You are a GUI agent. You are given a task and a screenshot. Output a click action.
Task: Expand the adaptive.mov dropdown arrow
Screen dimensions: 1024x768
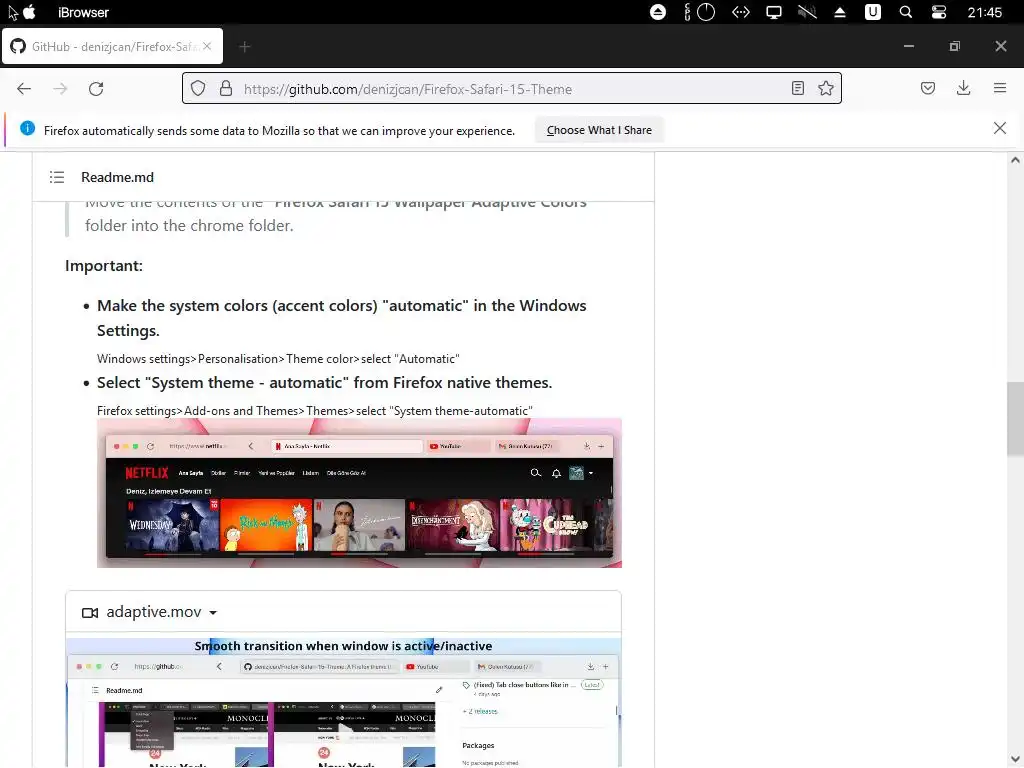(213, 613)
